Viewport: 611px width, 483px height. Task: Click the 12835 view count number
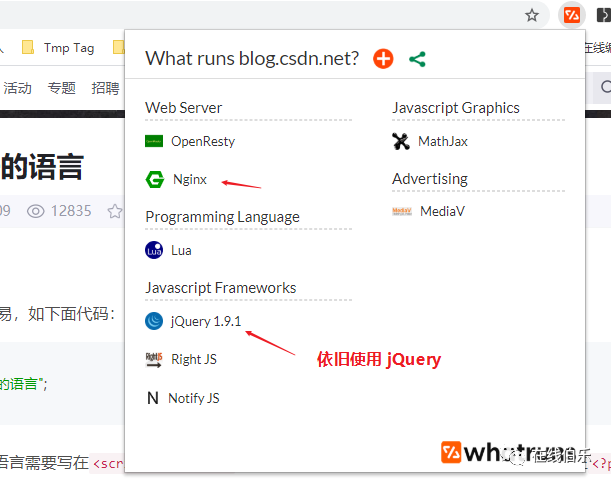pos(71,211)
